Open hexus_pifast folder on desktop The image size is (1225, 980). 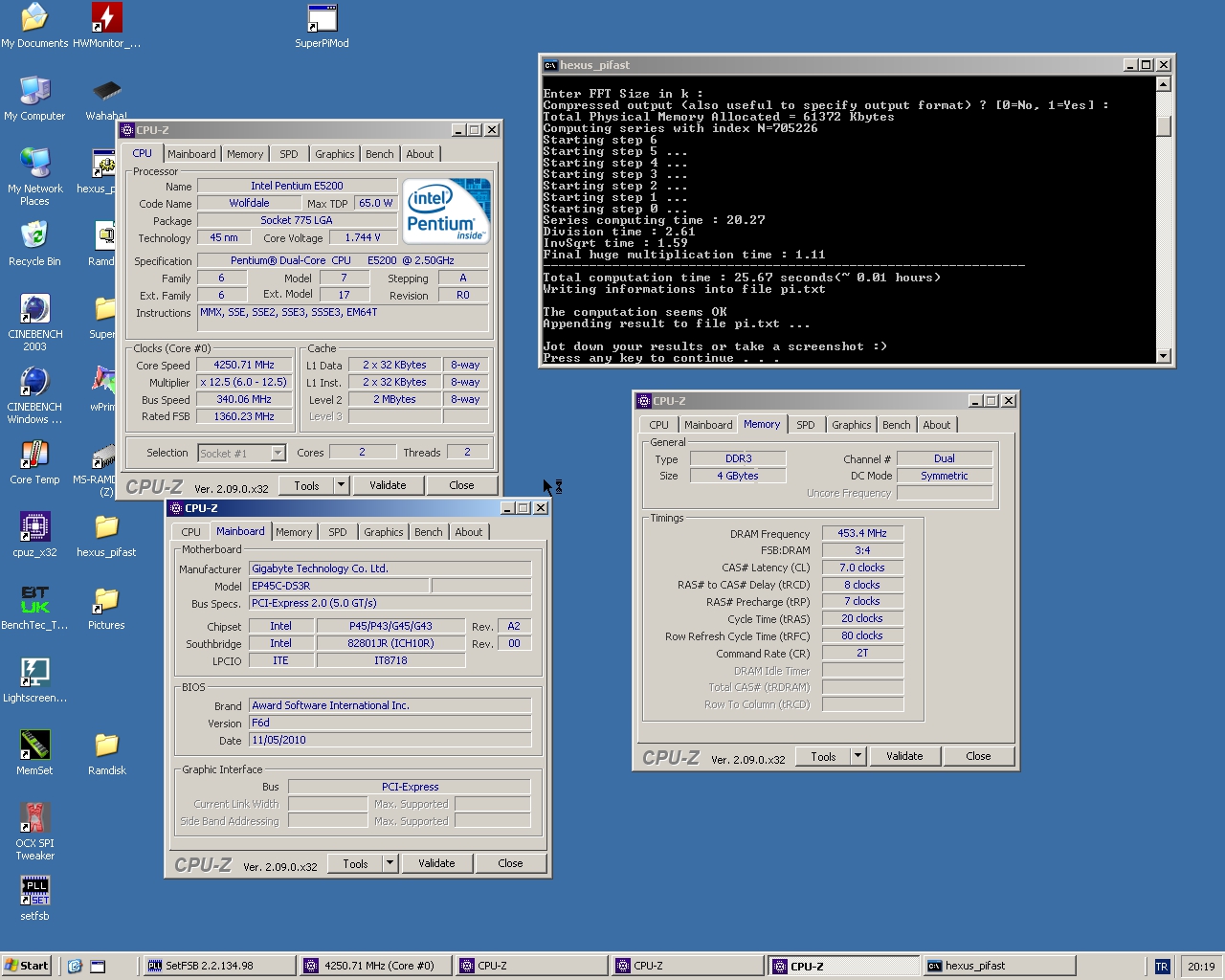click(106, 535)
